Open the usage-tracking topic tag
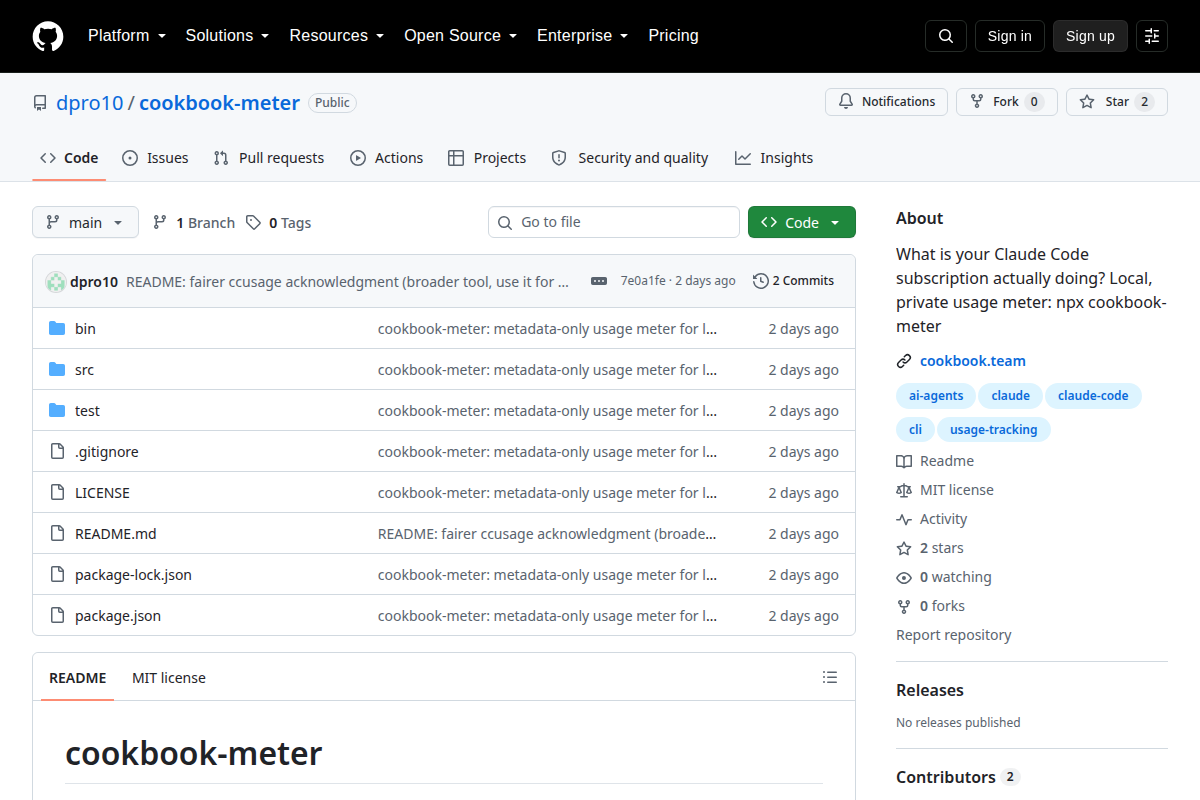The image size is (1200, 800). pos(994,430)
